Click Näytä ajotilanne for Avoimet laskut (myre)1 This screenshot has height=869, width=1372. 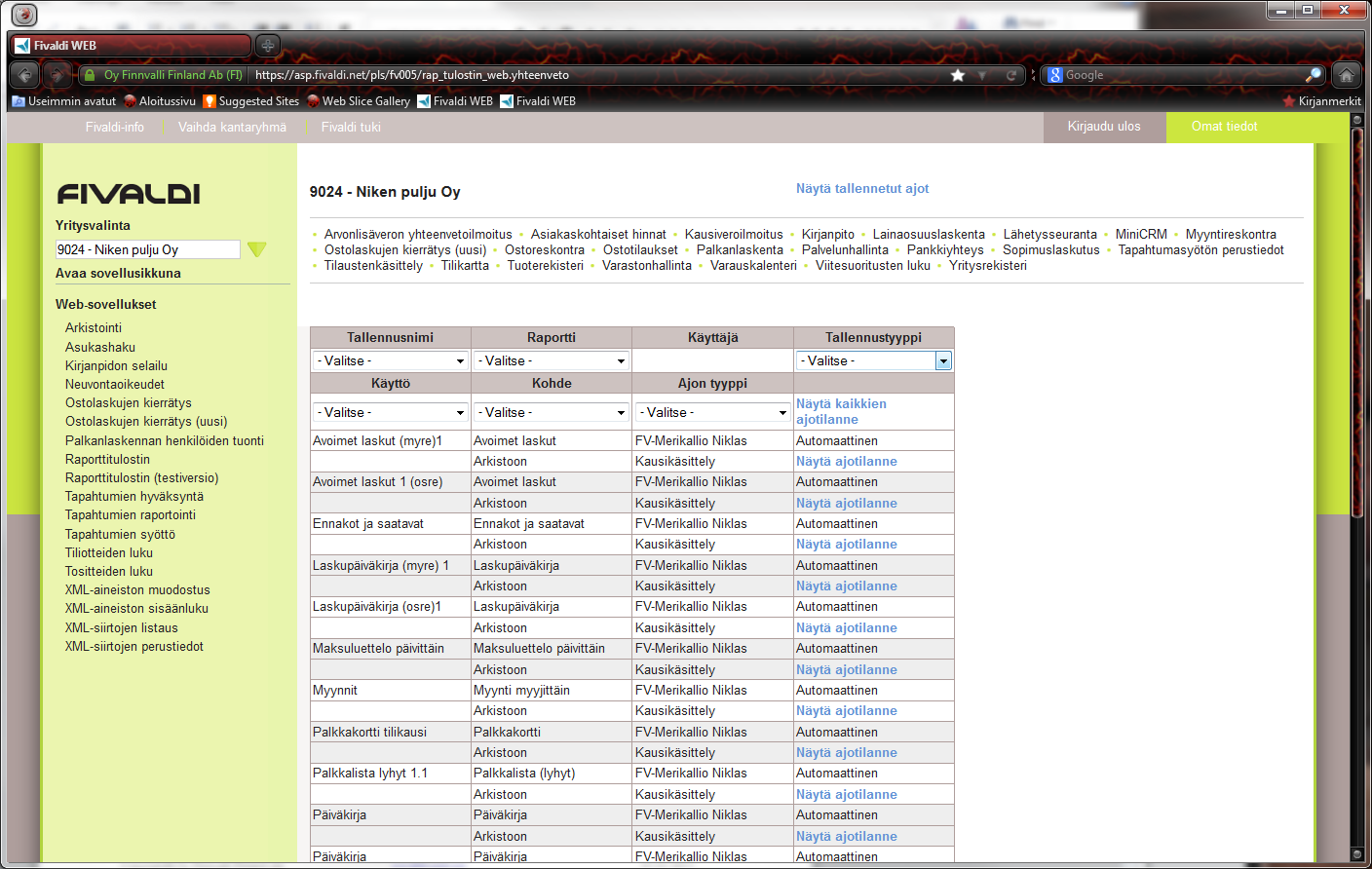point(847,462)
